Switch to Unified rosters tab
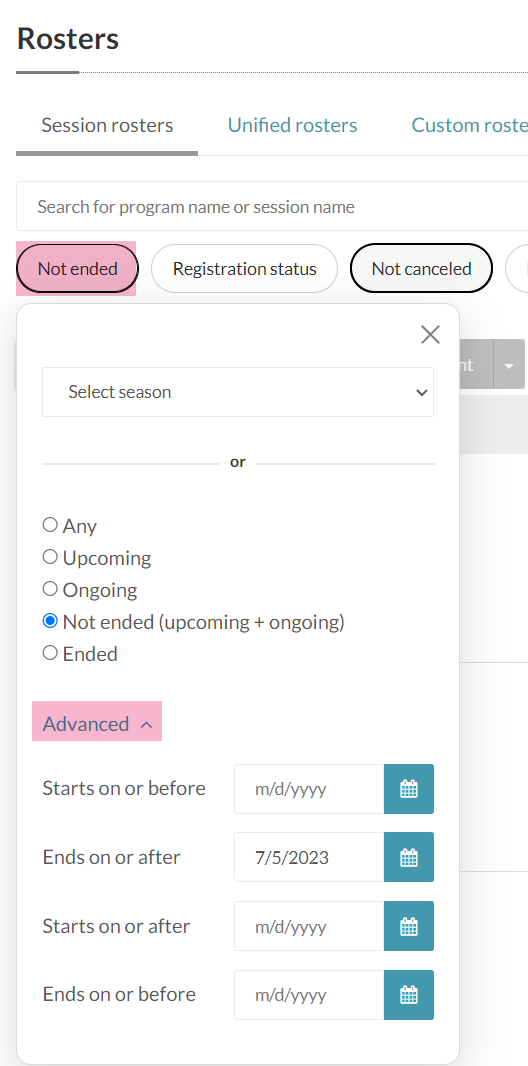 click(x=292, y=125)
